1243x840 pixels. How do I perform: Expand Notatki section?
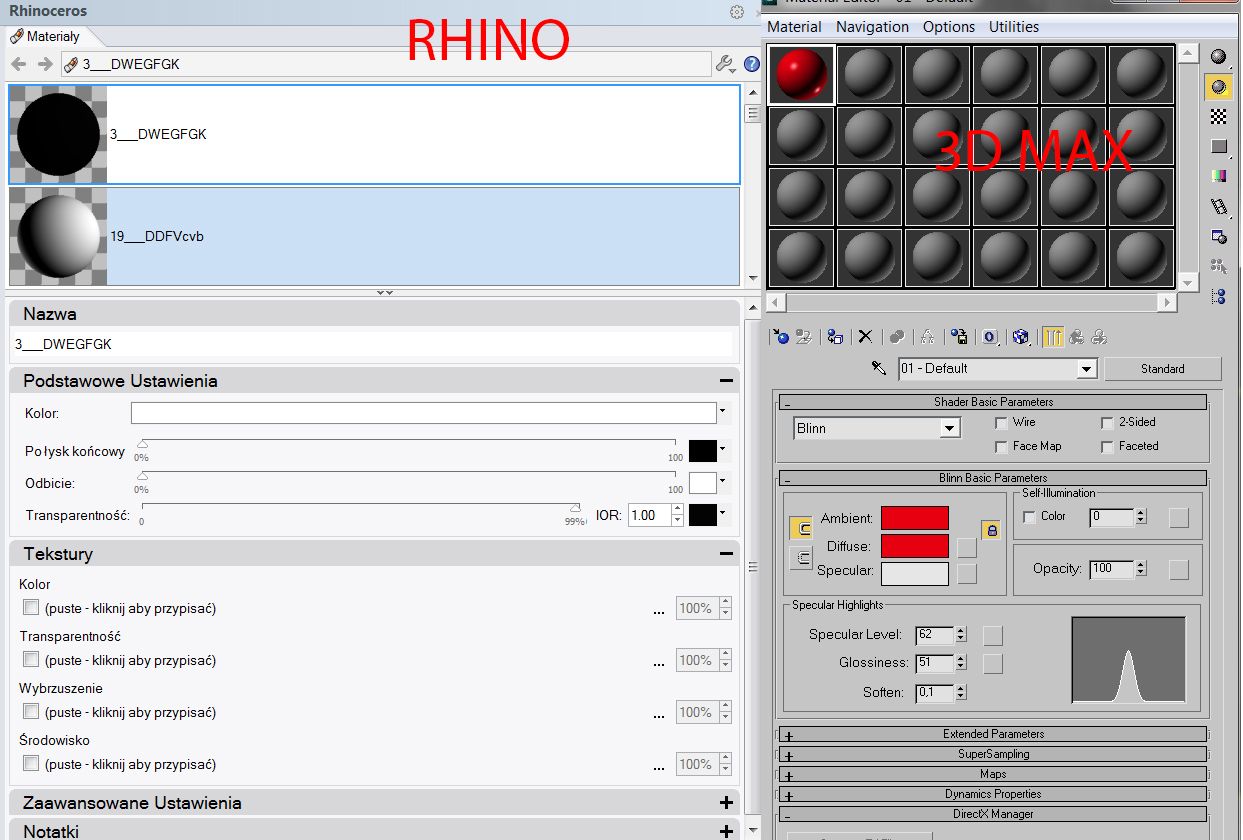[x=726, y=831]
